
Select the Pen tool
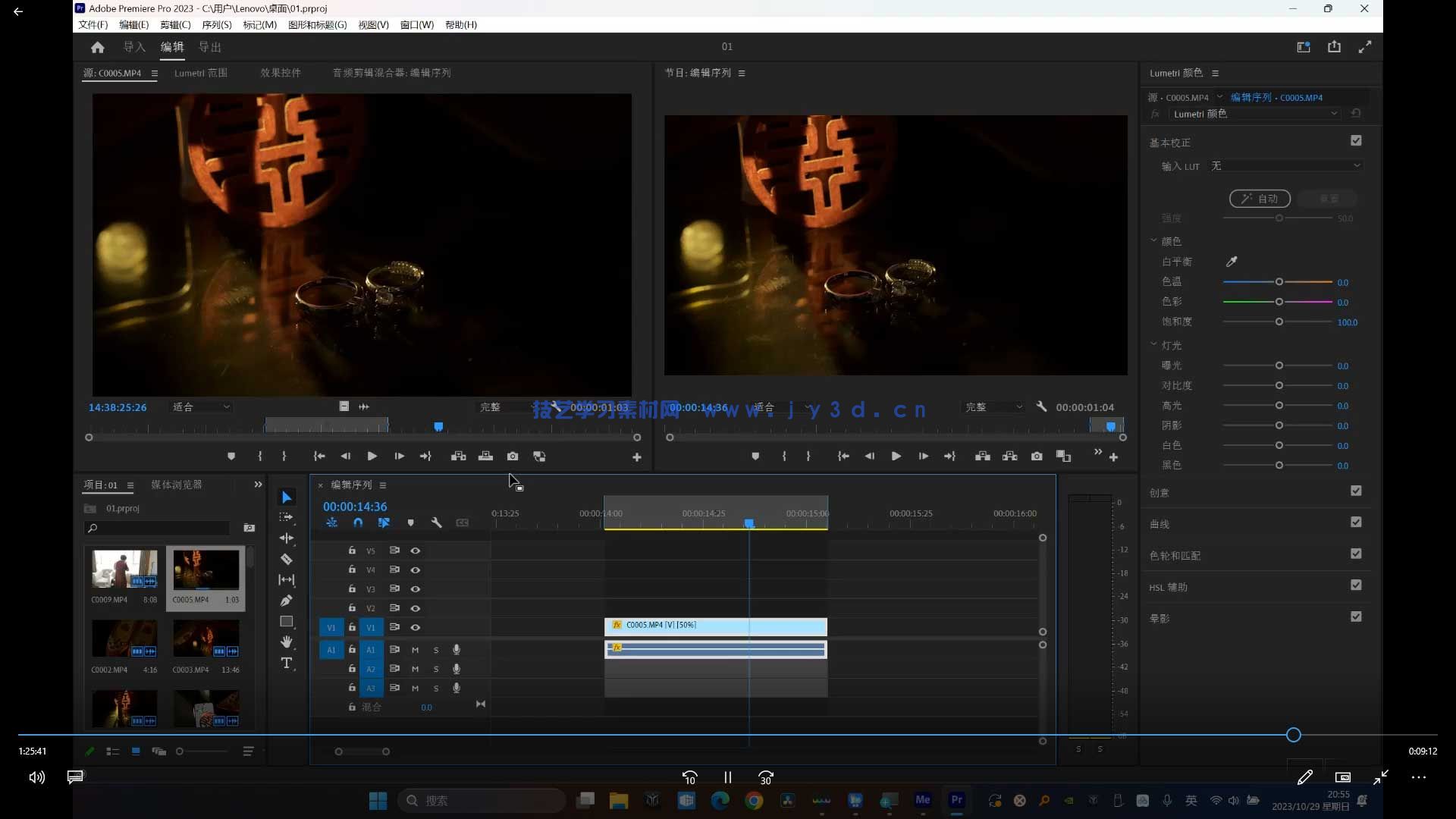click(x=287, y=601)
